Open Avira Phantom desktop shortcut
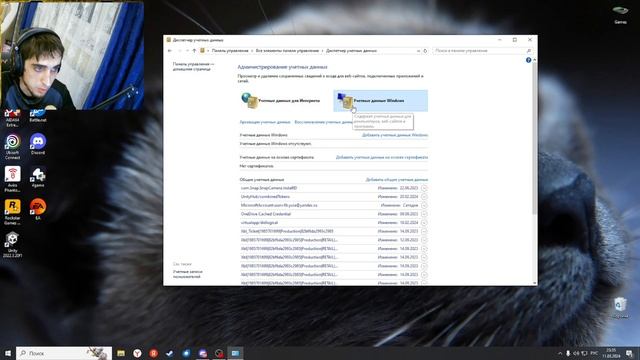Image resolution: width=640 pixels, height=360 pixels. tap(13, 179)
